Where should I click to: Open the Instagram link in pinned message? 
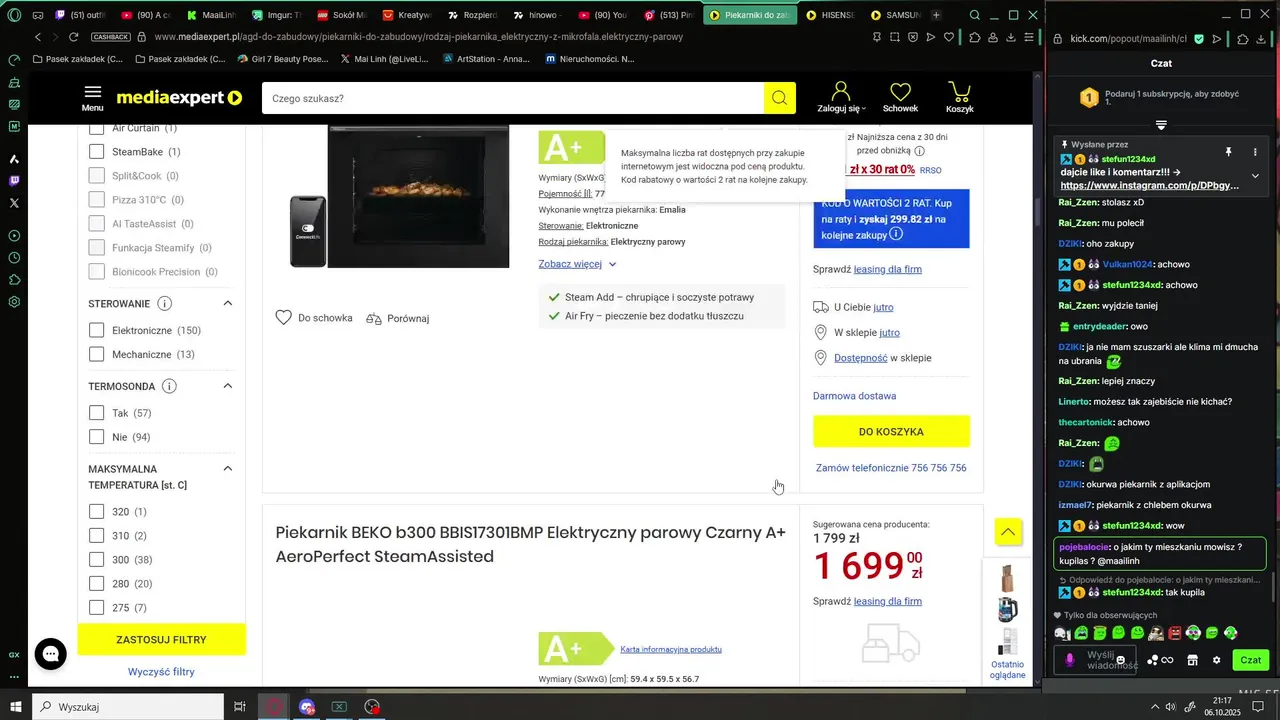[1149, 185]
